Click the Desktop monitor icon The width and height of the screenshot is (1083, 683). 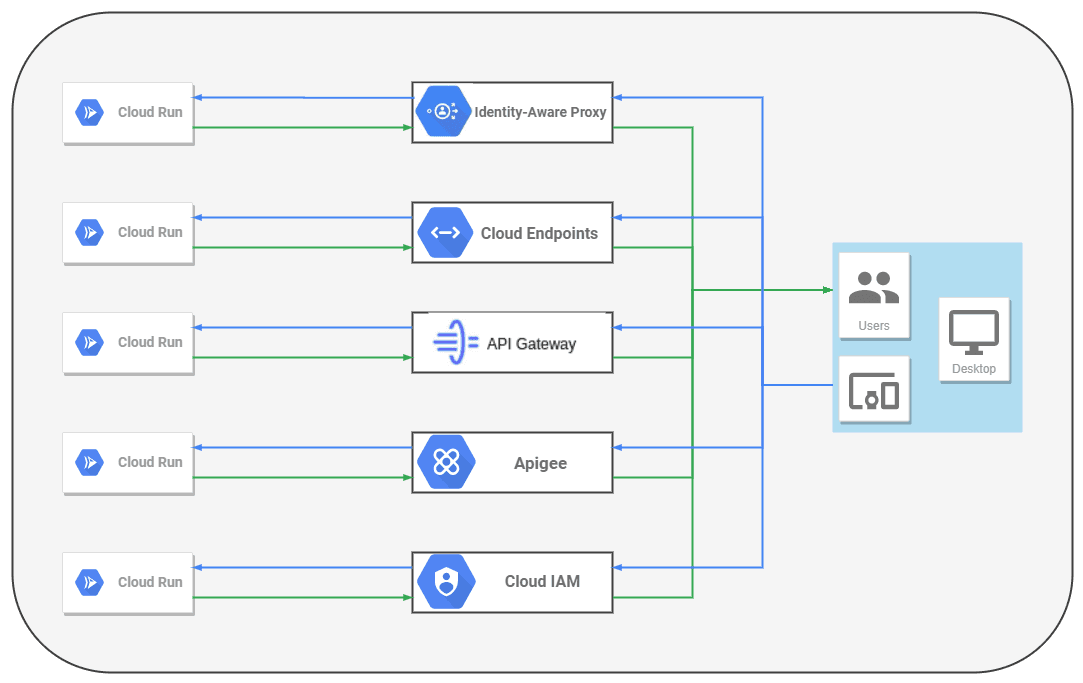[x=973, y=332]
